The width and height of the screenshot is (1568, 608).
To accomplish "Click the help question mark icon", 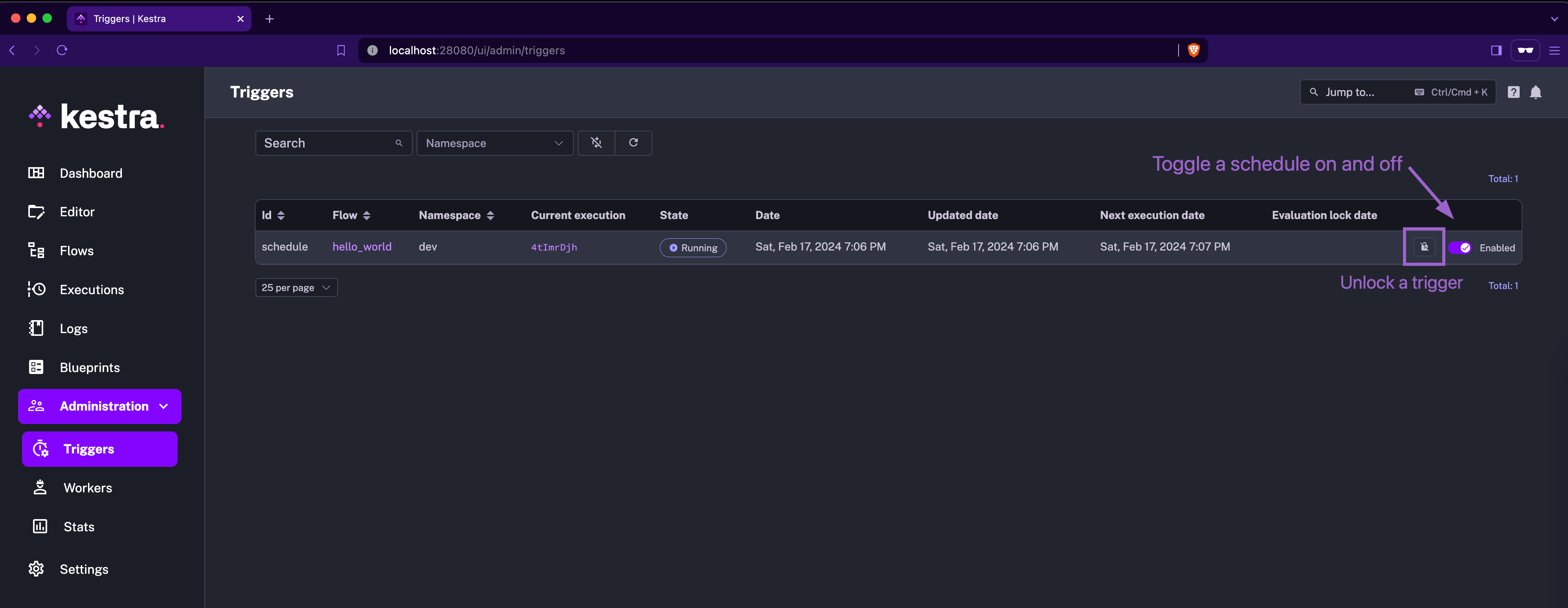I will (x=1513, y=92).
